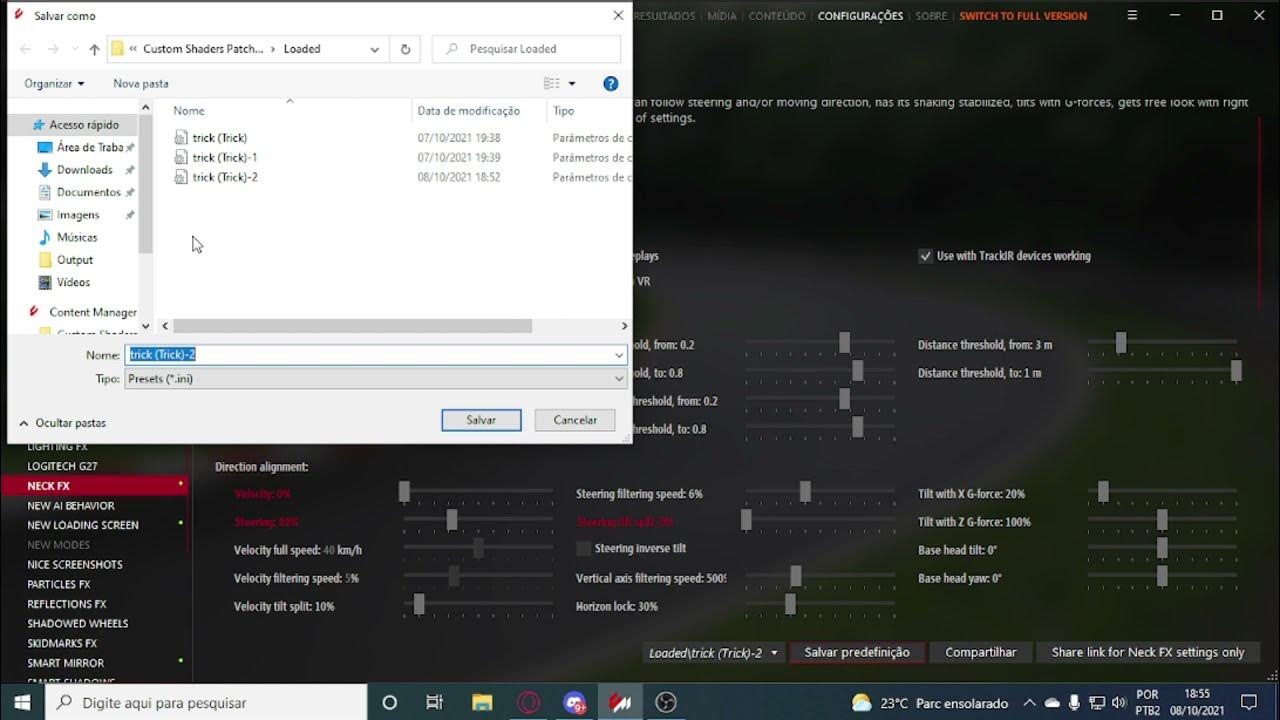Screen dimensions: 1280x720
Task: Open SMART MIRROR settings page
Action: [66, 663]
